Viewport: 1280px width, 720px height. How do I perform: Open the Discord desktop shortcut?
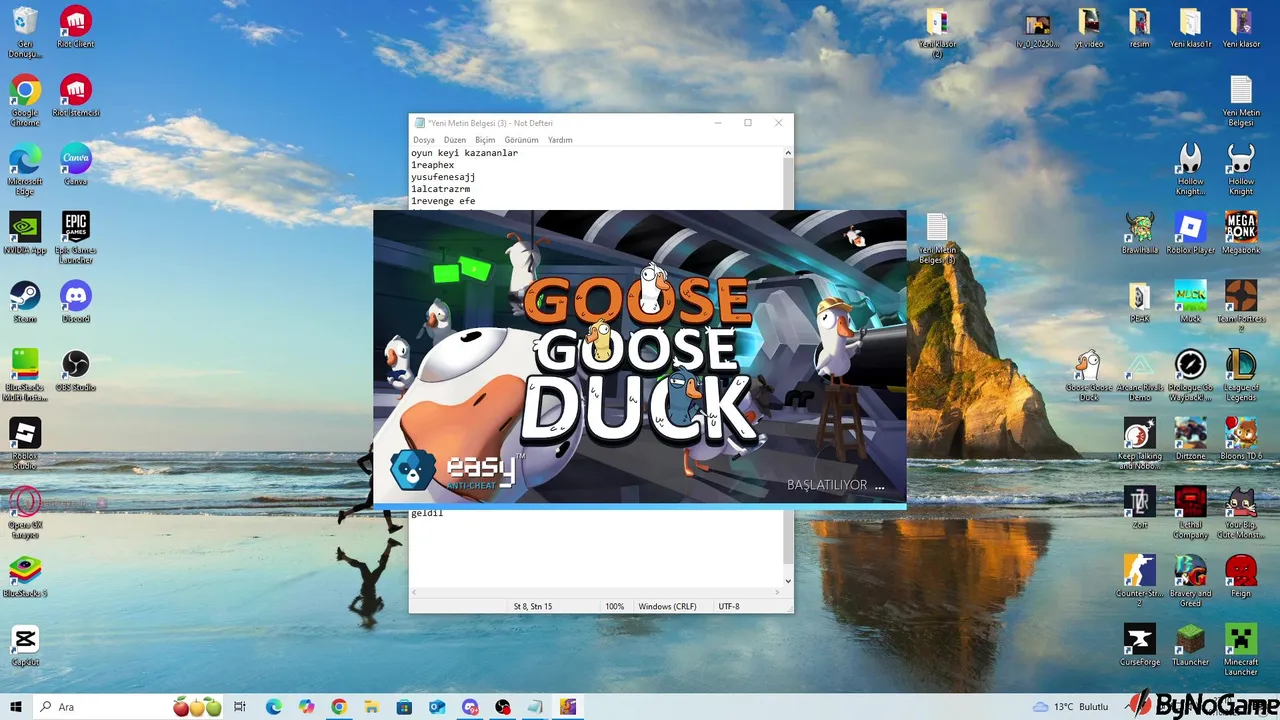click(76, 302)
